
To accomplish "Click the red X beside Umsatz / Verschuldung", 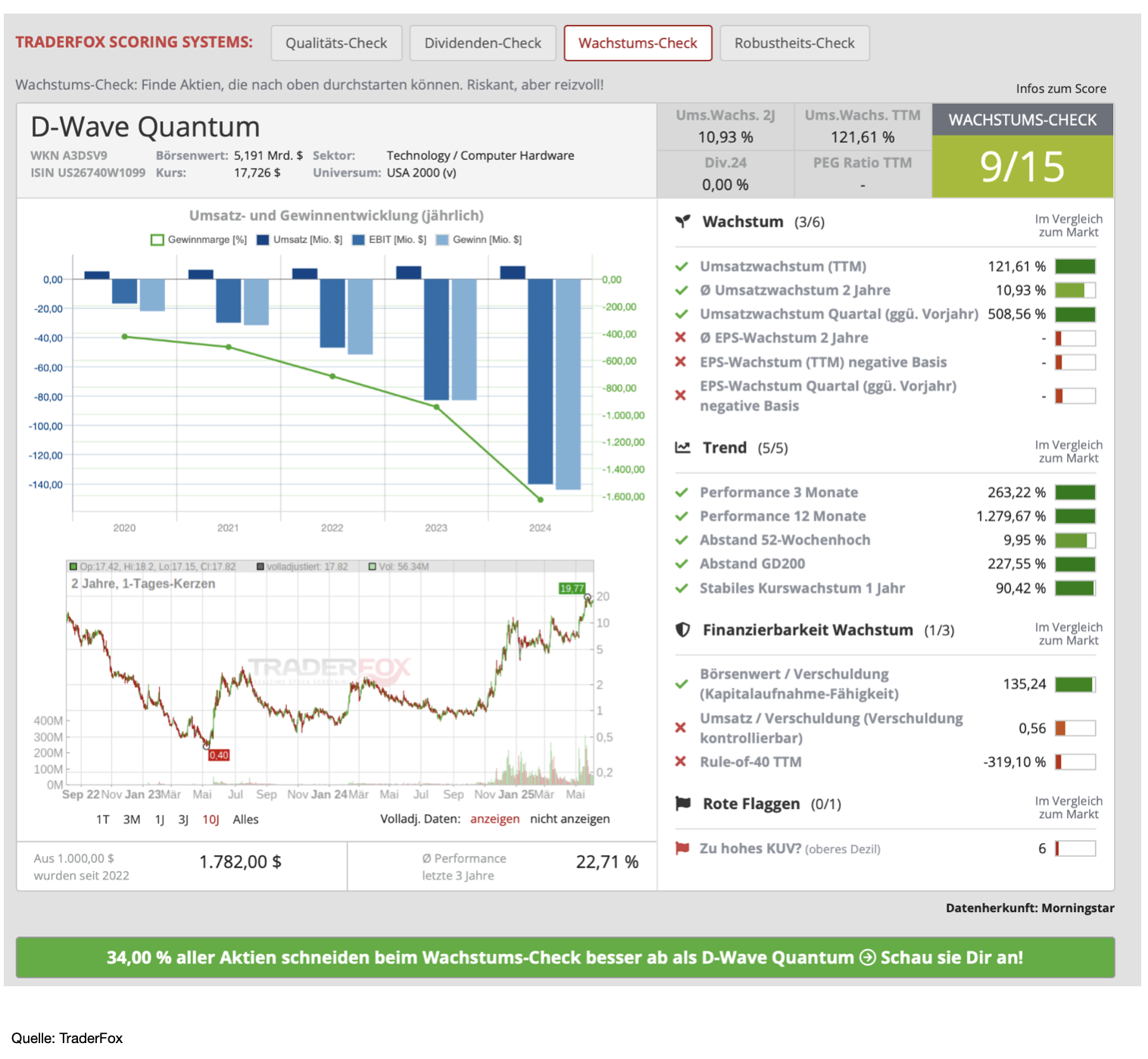I will (x=681, y=728).
